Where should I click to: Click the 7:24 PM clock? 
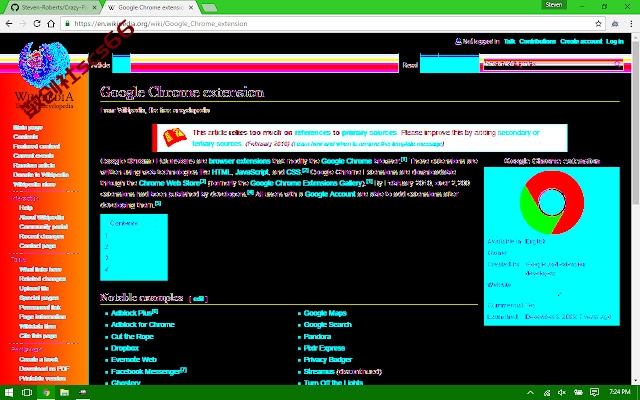pos(620,392)
